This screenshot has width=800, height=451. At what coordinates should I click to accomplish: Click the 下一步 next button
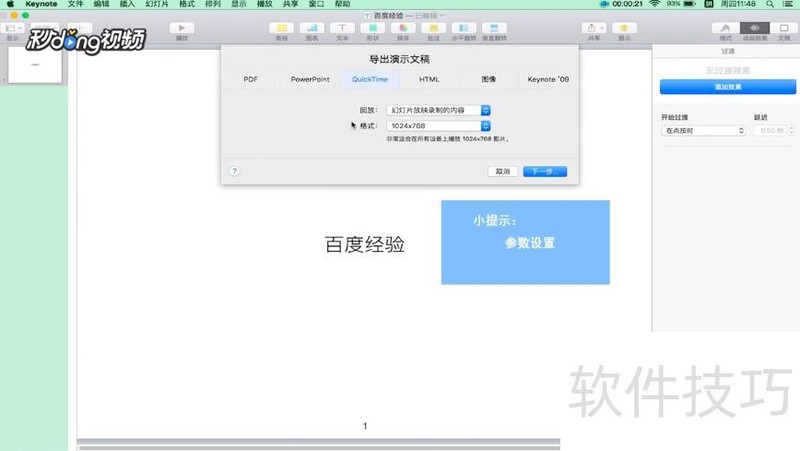click(x=545, y=171)
